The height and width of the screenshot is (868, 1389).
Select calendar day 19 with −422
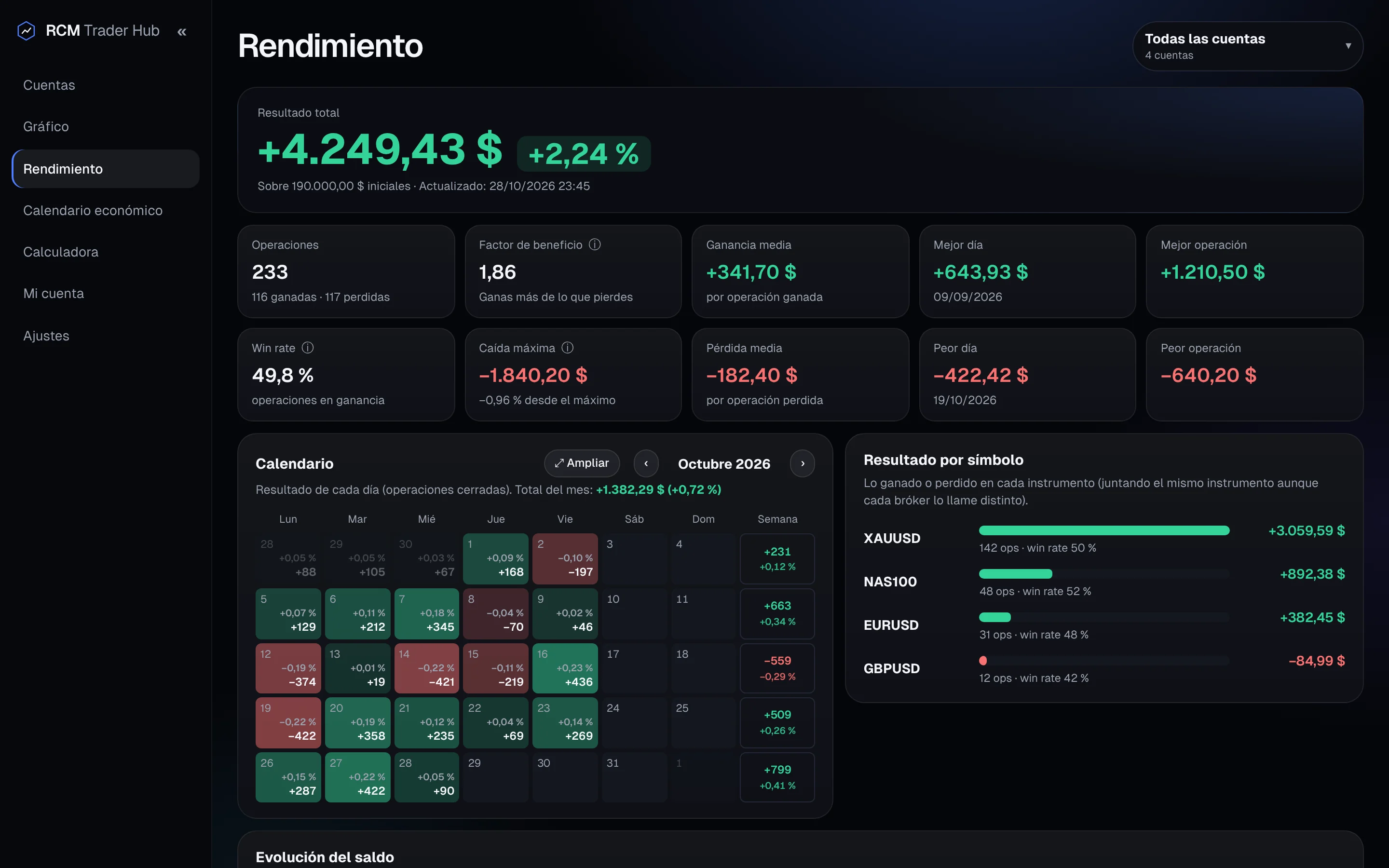(x=288, y=723)
